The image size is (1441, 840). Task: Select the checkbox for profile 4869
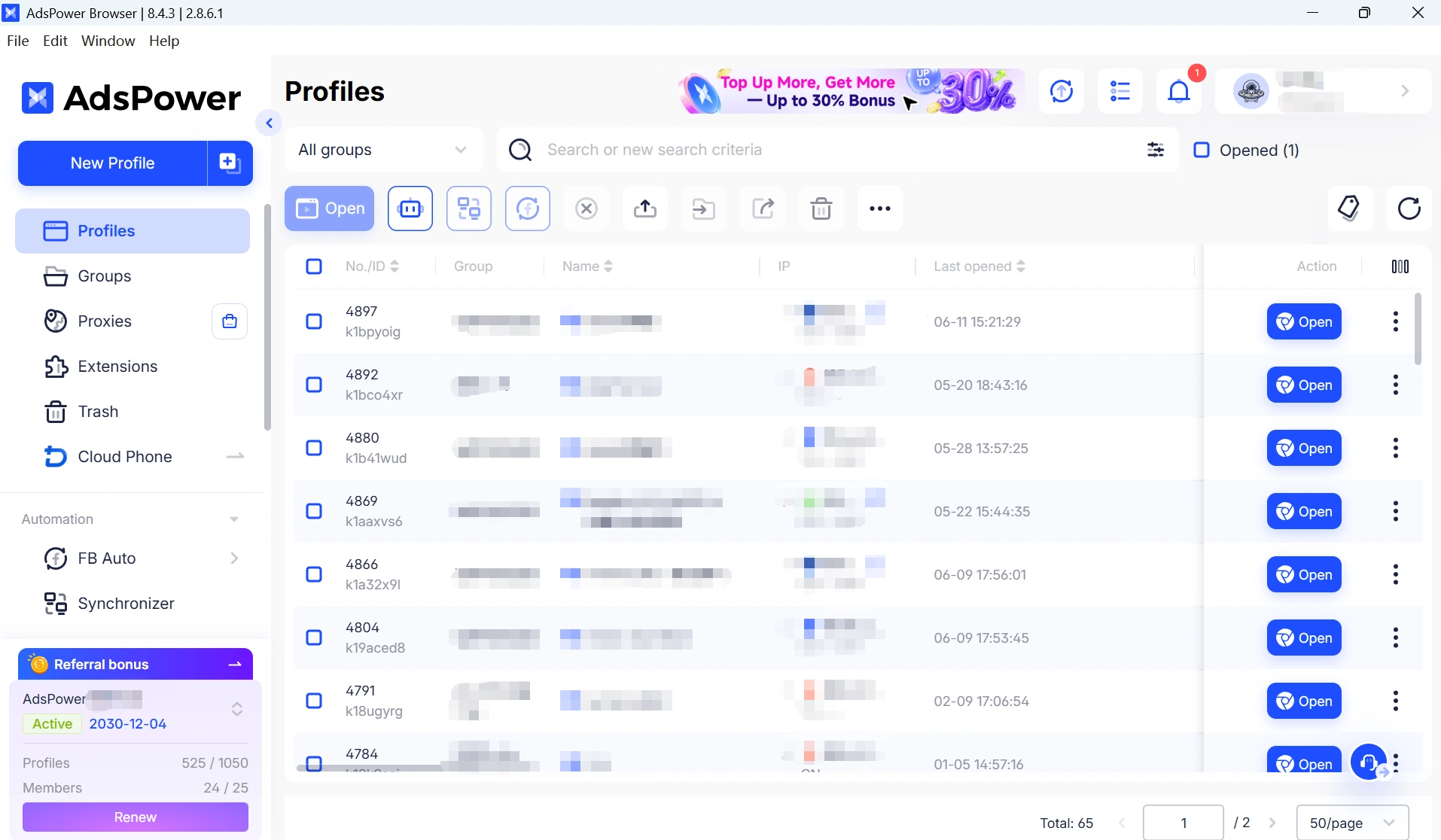click(x=314, y=511)
